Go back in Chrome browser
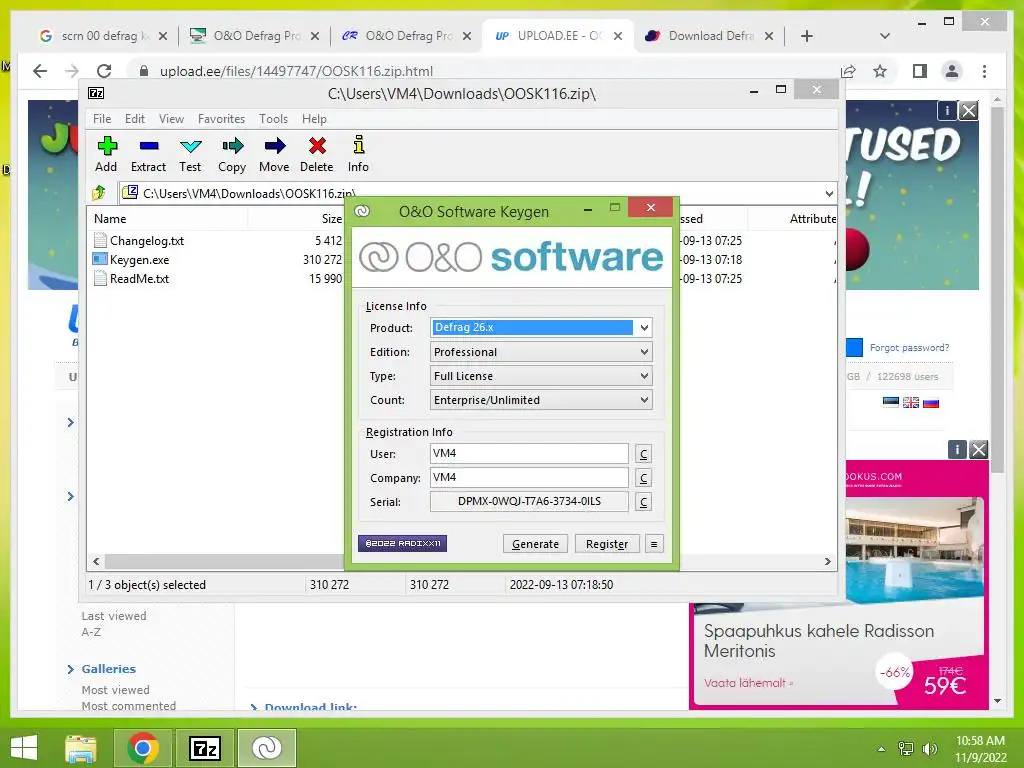 click(x=40, y=71)
